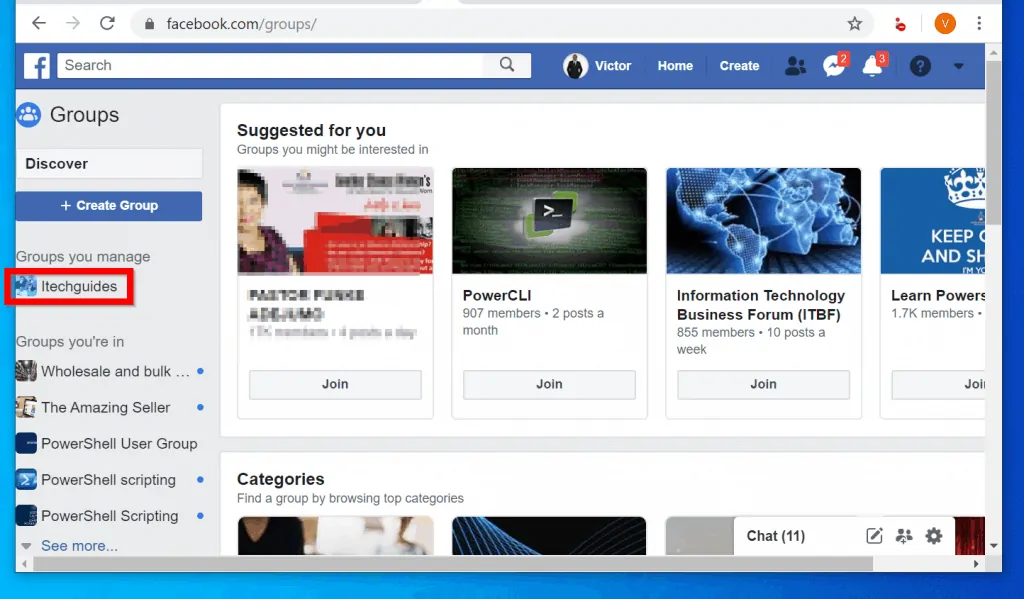Click the add people icon in Chat bar
Viewport: 1024px width, 599px height.
[904, 536]
